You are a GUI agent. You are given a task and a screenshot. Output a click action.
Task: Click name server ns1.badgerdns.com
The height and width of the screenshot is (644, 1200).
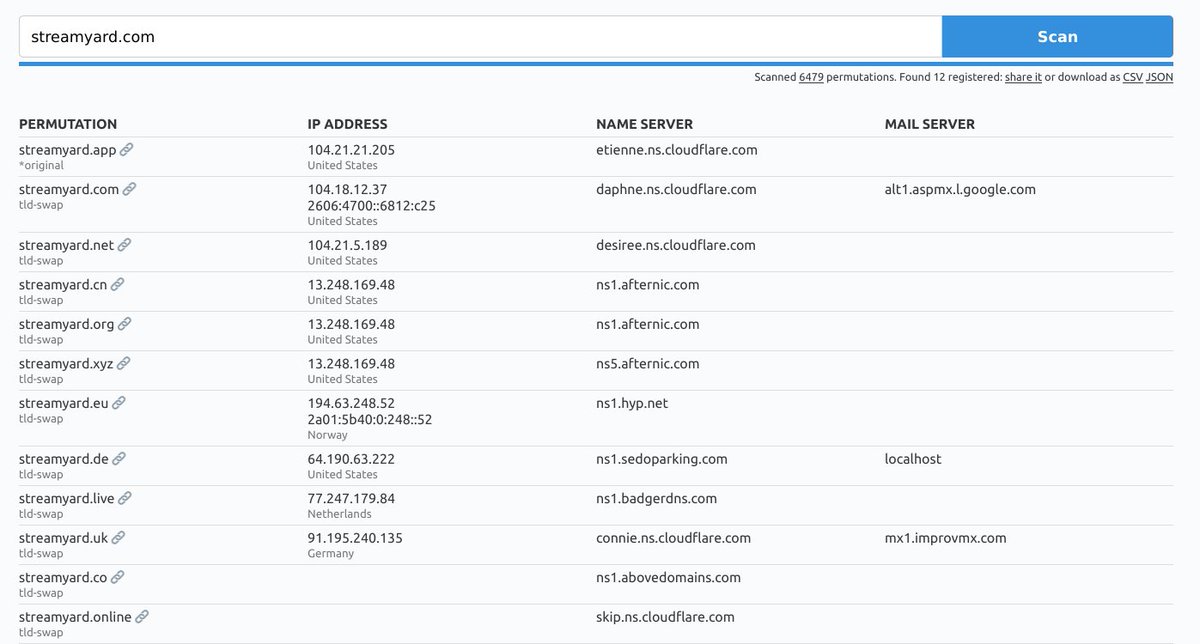[656, 498]
